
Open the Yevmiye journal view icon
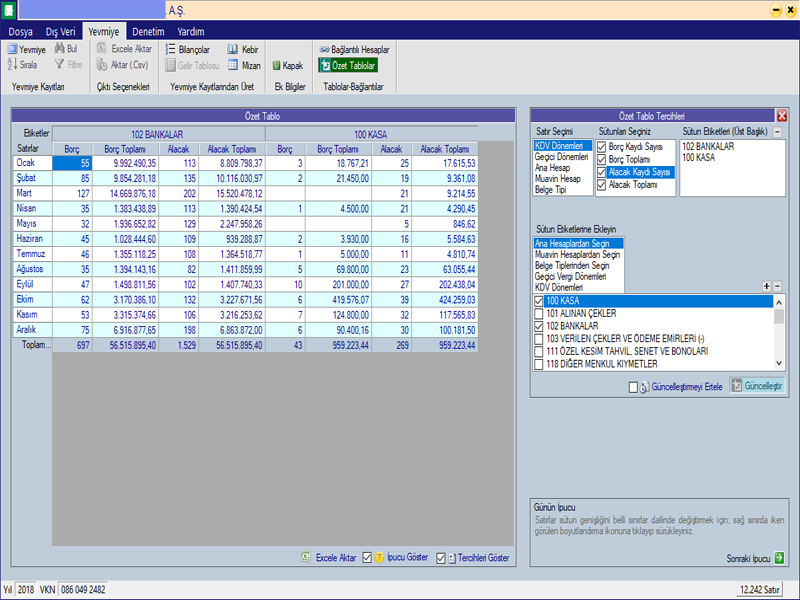click(x=12, y=49)
